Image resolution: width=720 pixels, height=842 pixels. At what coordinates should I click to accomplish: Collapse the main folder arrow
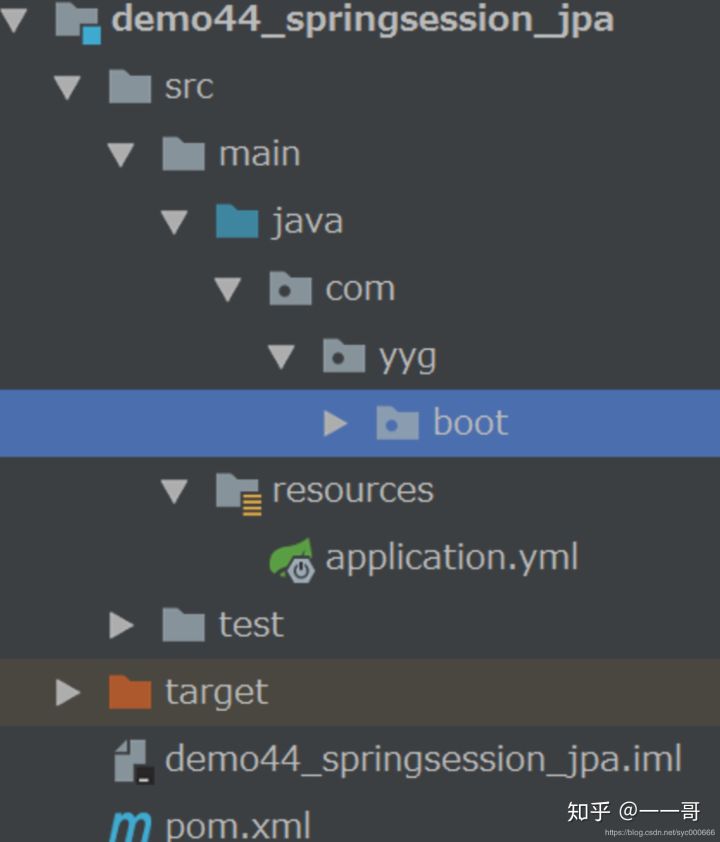(x=121, y=155)
